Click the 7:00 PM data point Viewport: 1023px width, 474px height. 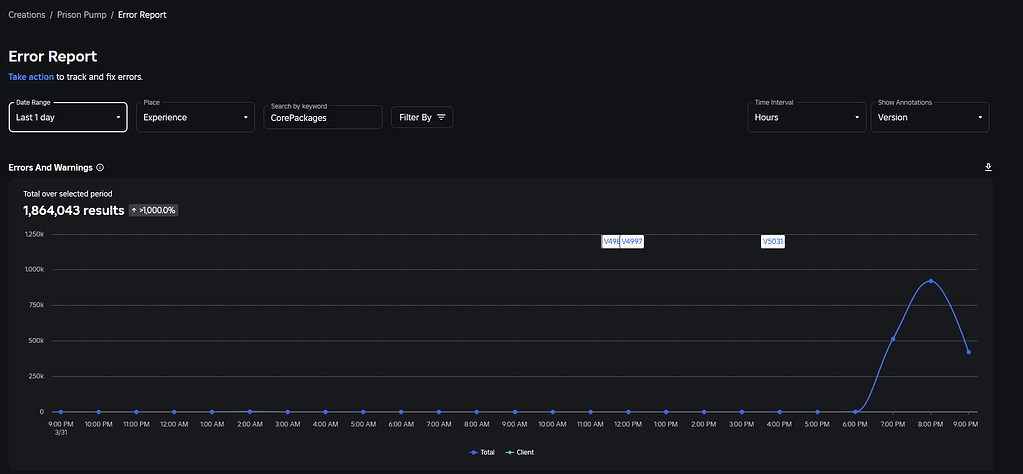[893, 339]
